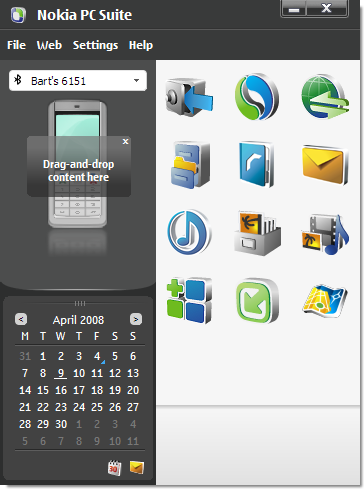The image size is (364, 489).
Task: Open the File manager cabinet icon
Action: tap(190, 165)
